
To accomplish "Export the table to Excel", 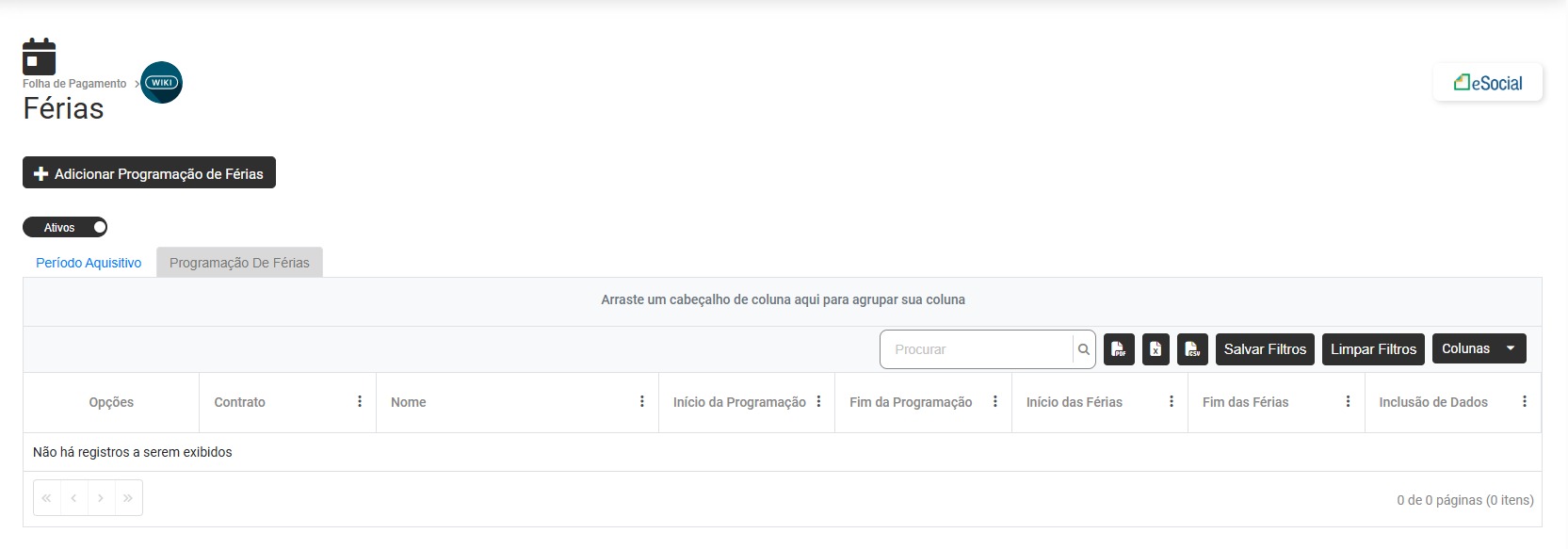I will point(1156,349).
